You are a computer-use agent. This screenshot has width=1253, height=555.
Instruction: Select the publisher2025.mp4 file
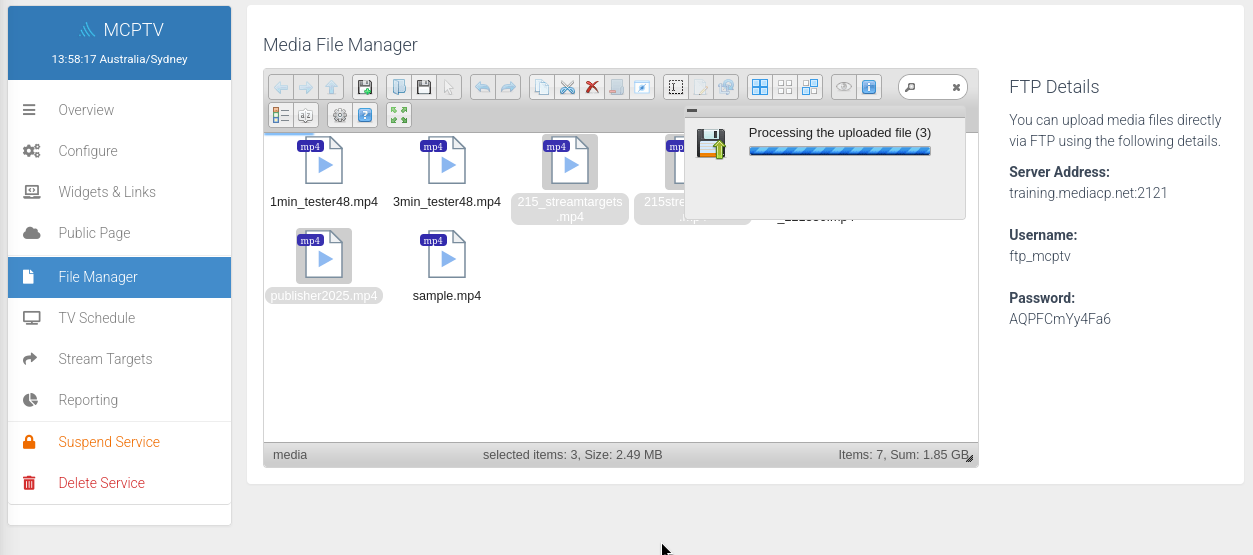324,267
